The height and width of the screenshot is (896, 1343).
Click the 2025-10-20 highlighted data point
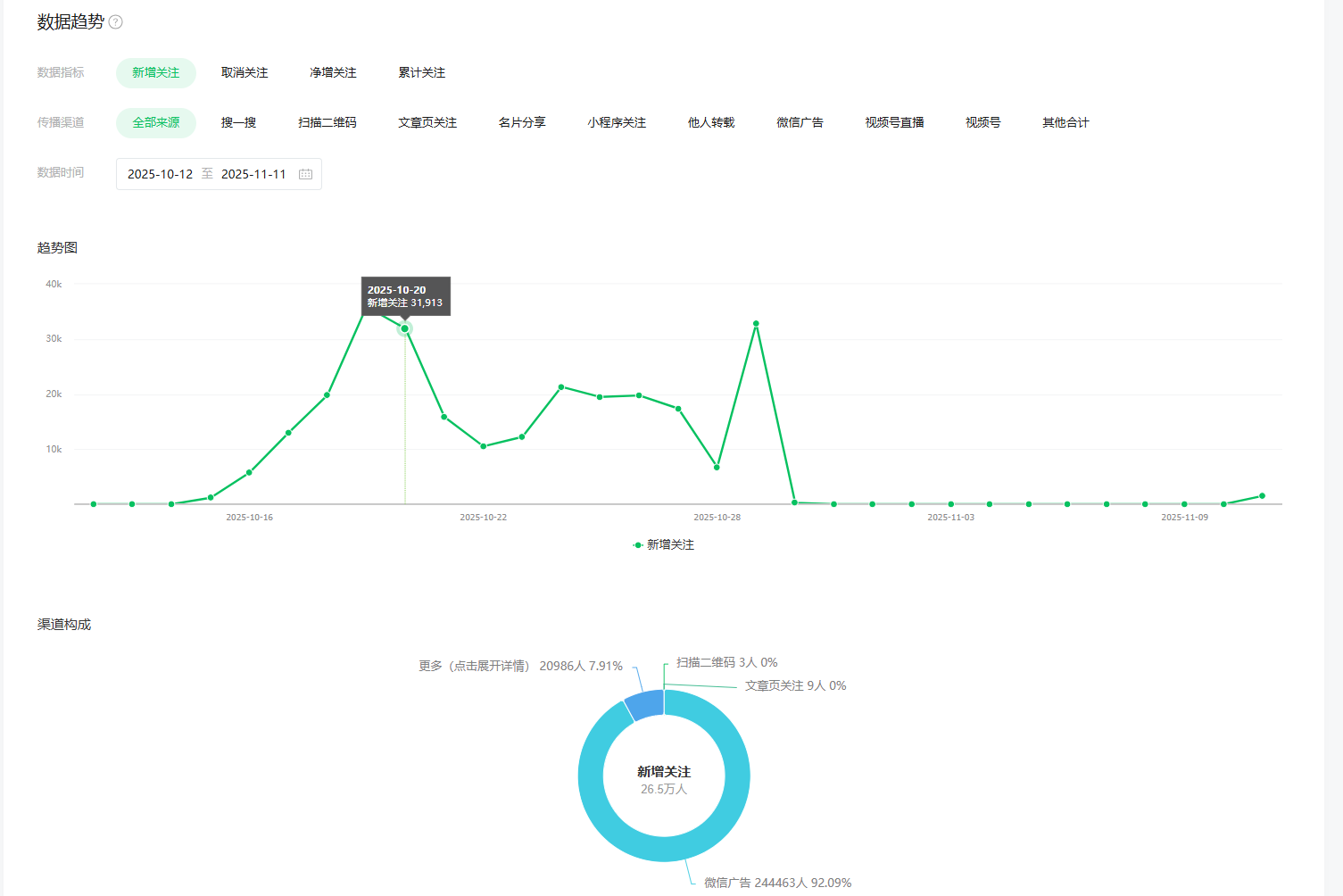(404, 328)
